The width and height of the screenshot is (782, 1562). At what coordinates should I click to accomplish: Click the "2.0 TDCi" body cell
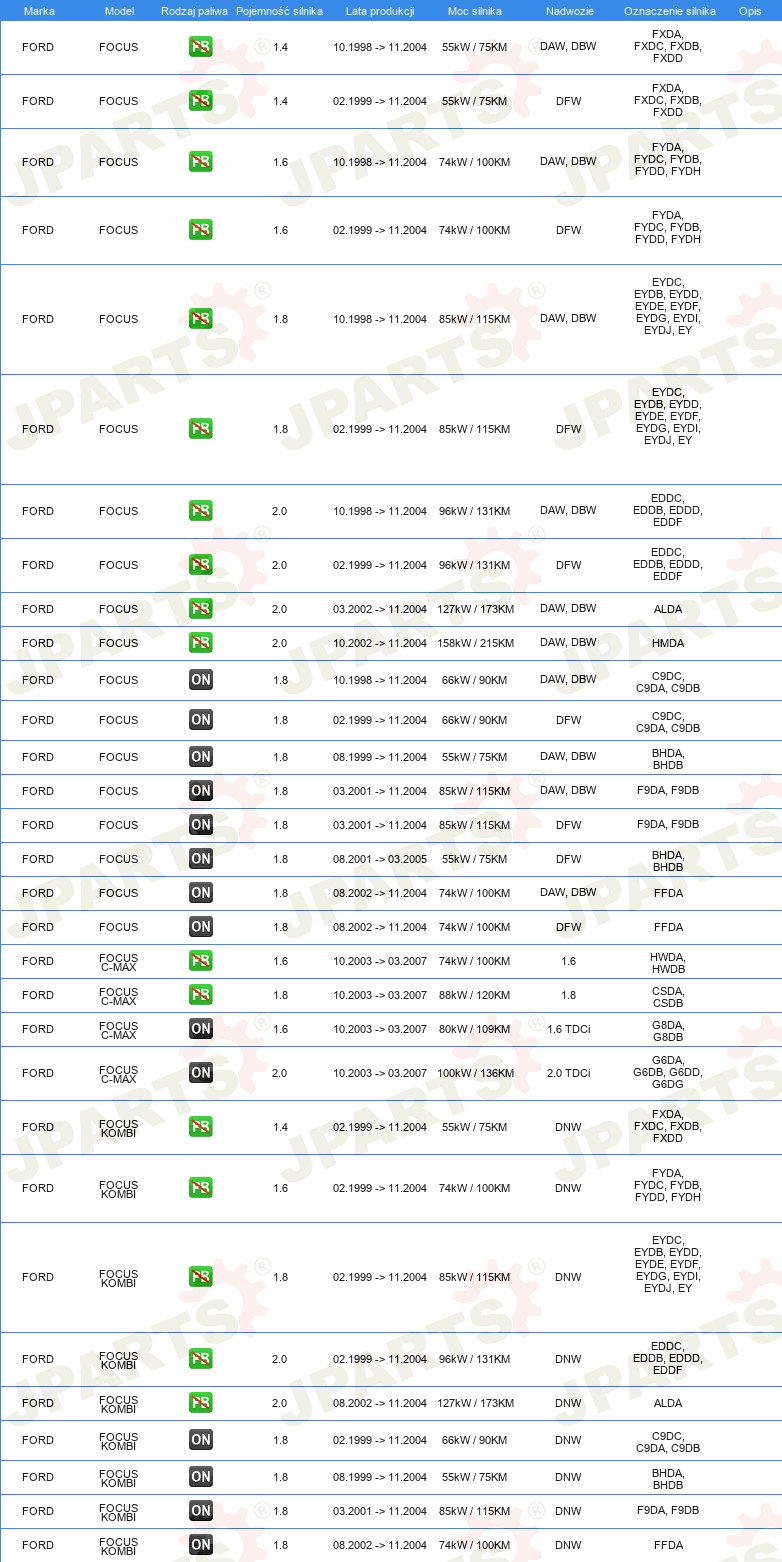tap(569, 1073)
